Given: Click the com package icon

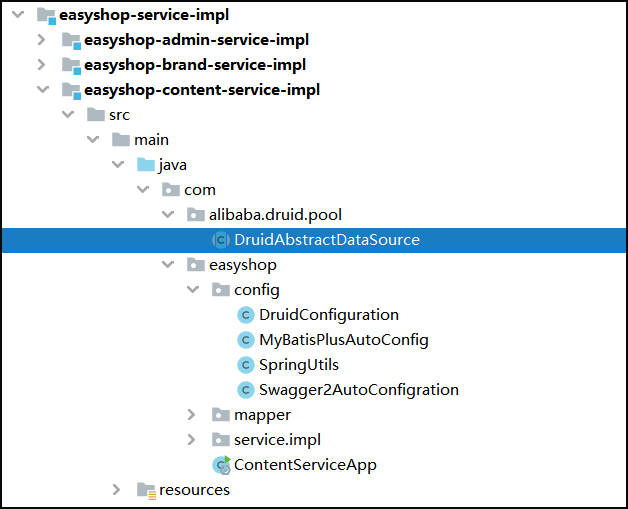Looking at the screenshot, I should click(x=171, y=189).
